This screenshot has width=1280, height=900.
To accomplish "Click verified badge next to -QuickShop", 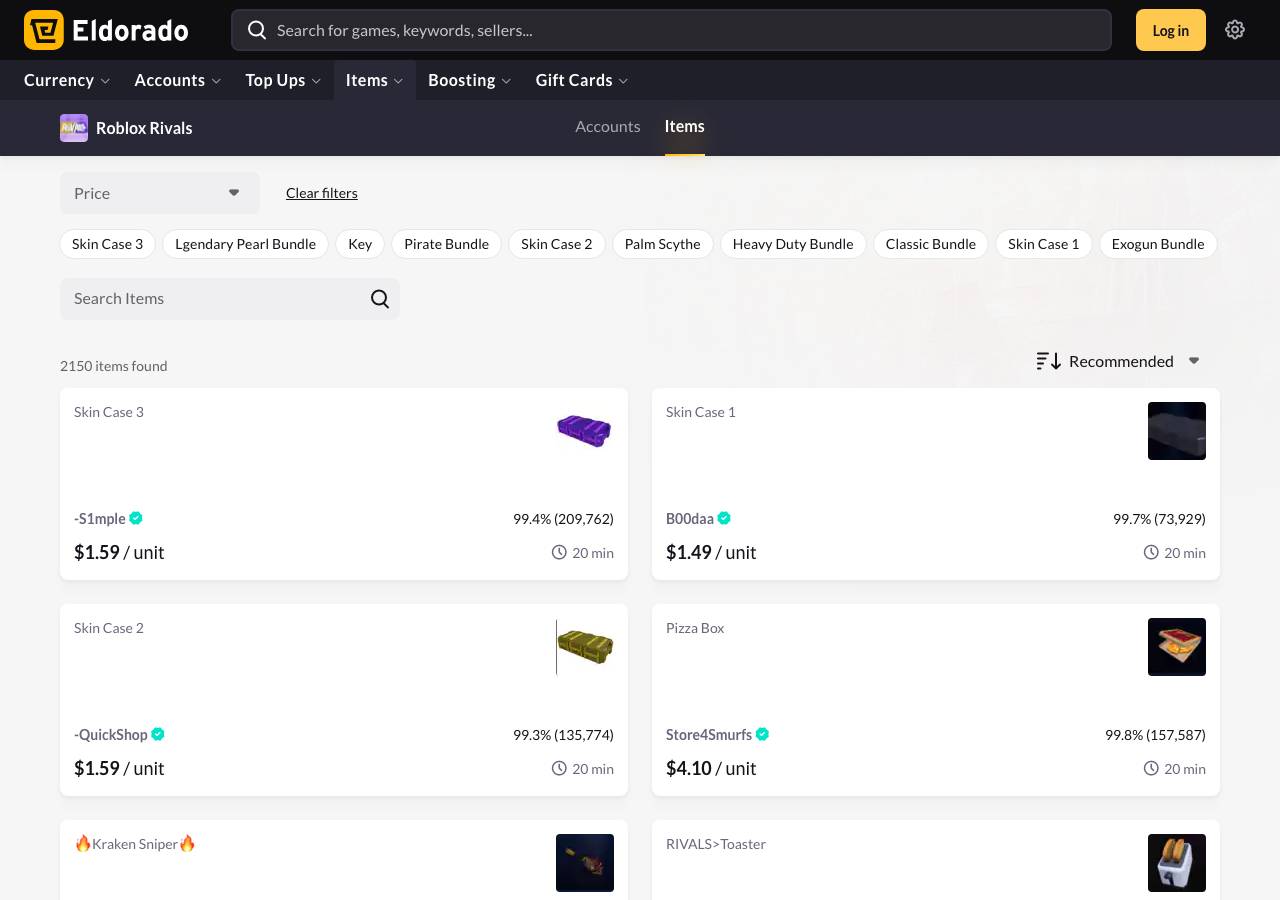I will pos(158,734).
